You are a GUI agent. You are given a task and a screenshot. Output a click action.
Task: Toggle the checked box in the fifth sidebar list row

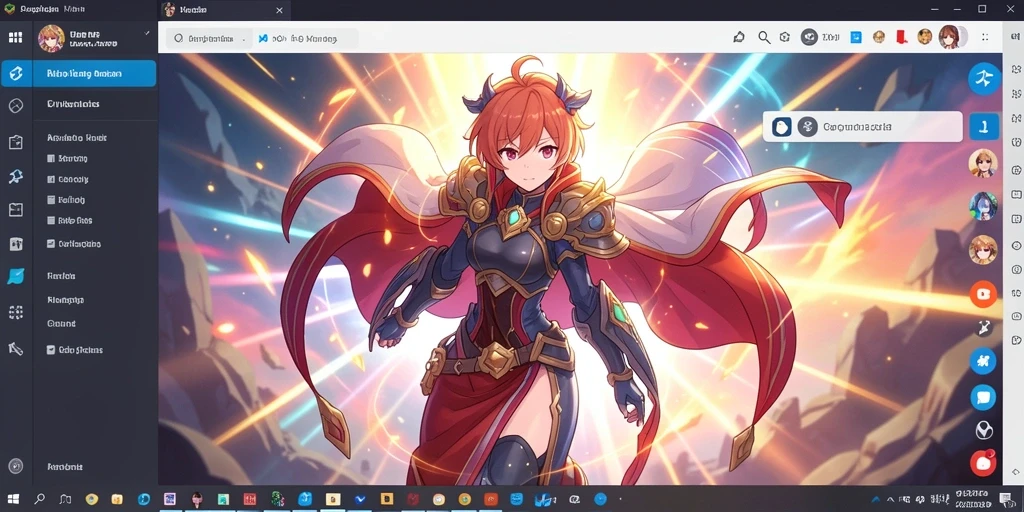pyautogui.click(x=51, y=244)
